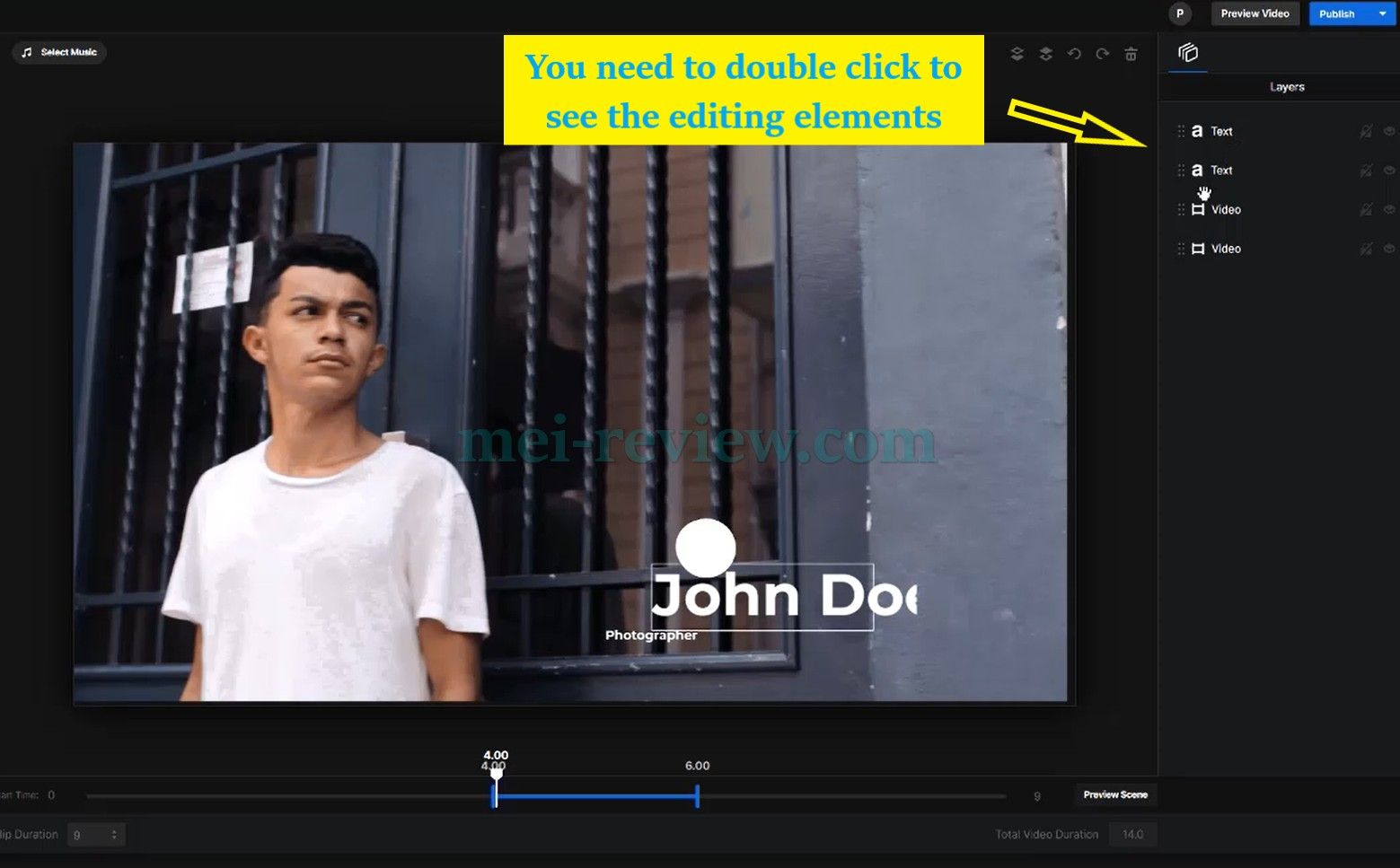
Task: Expand the Publish dropdown arrow
Action: pos(1382,13)
